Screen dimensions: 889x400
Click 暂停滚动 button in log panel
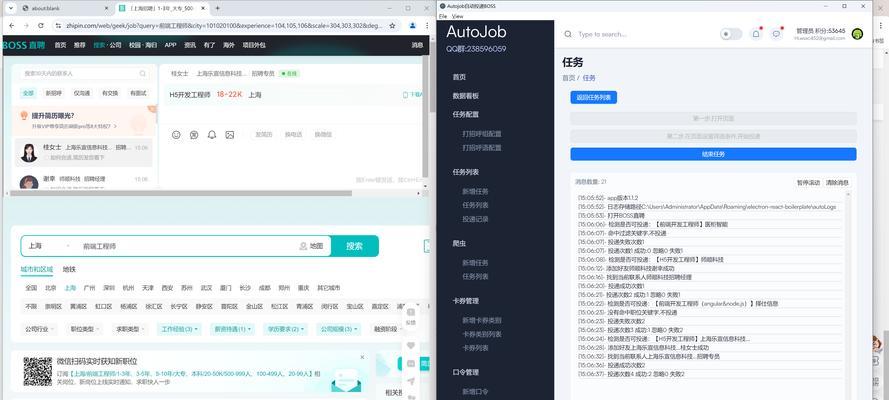[x=808, y=182]
